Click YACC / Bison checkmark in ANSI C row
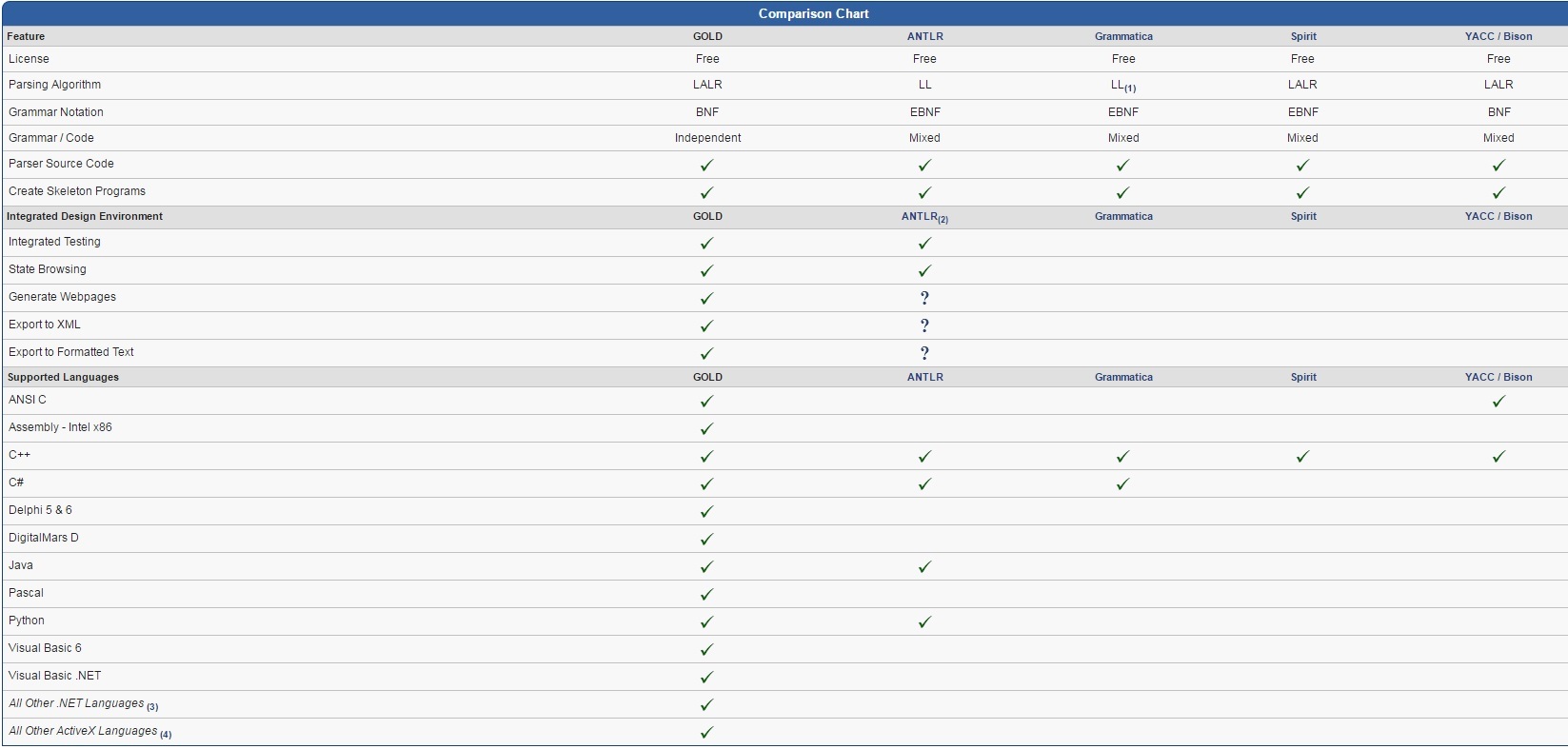The height and width of the screenshot is (749, 1568). click(x=1499, y=402)
